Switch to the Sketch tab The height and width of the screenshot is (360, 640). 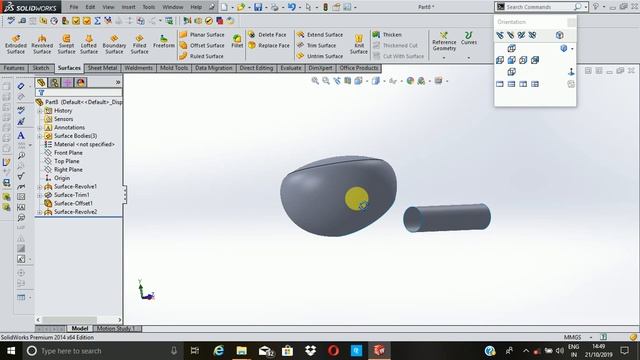41,68
